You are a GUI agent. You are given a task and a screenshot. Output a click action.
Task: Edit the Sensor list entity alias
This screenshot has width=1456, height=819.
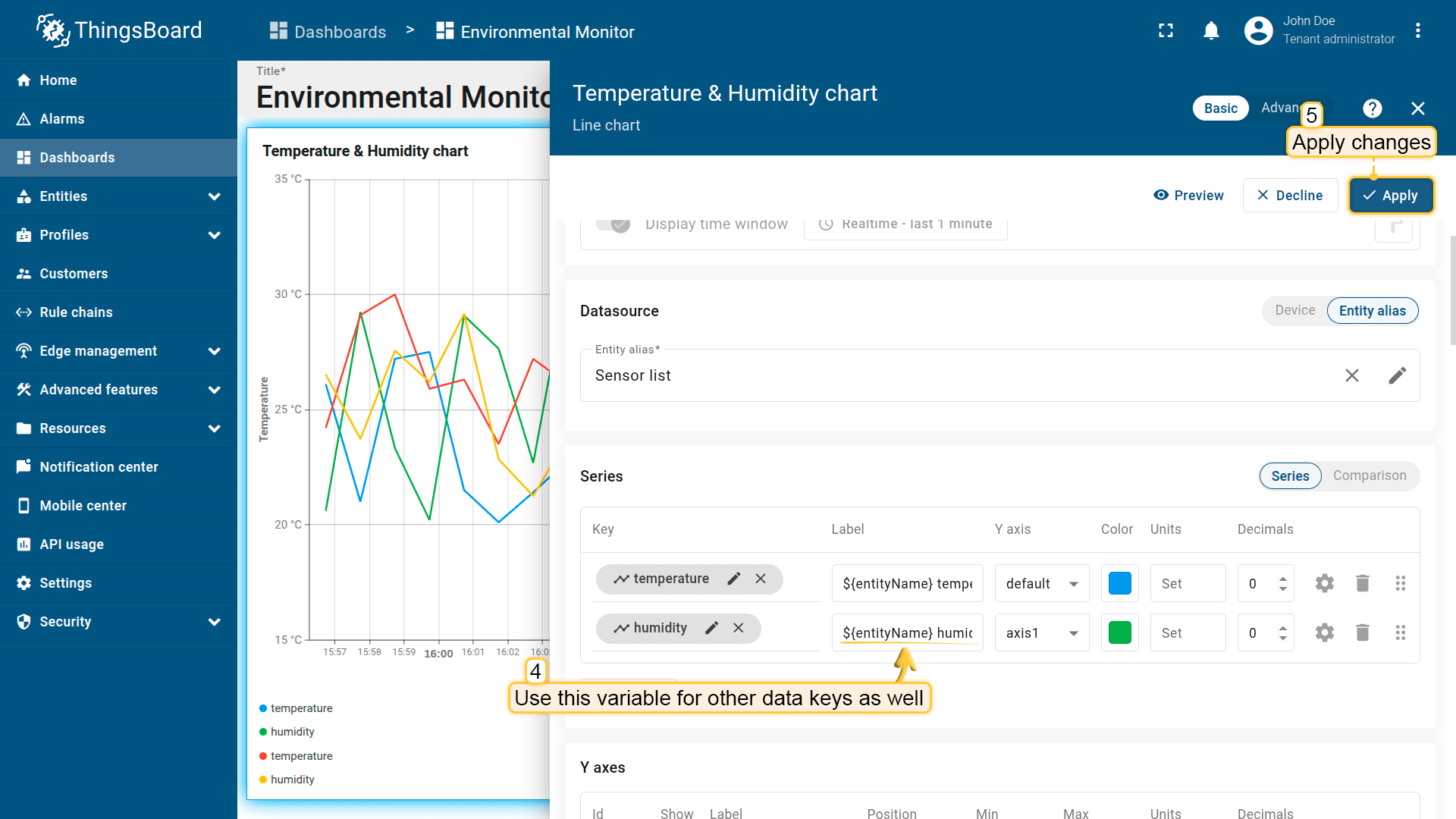point(1397,375)
